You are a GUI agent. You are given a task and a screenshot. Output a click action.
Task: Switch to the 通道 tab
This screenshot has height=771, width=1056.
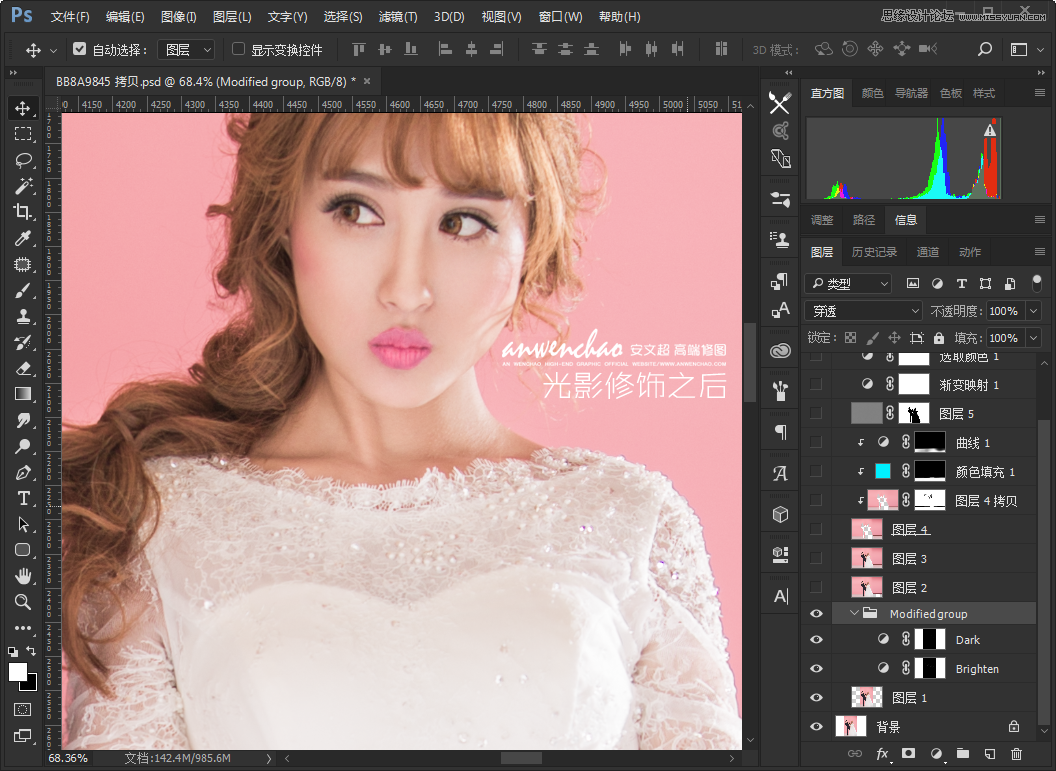tap(927, 252)
